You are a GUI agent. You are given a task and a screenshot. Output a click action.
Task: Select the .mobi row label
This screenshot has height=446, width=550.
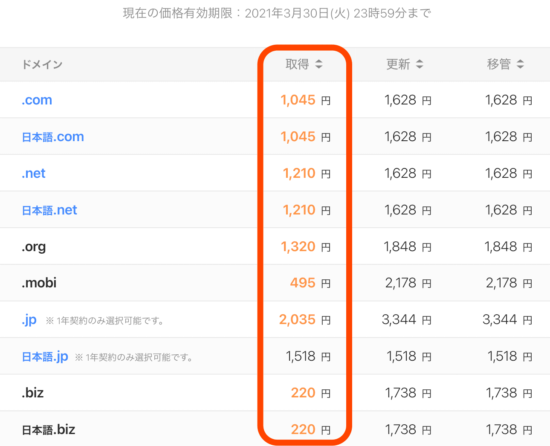(39, 283)
